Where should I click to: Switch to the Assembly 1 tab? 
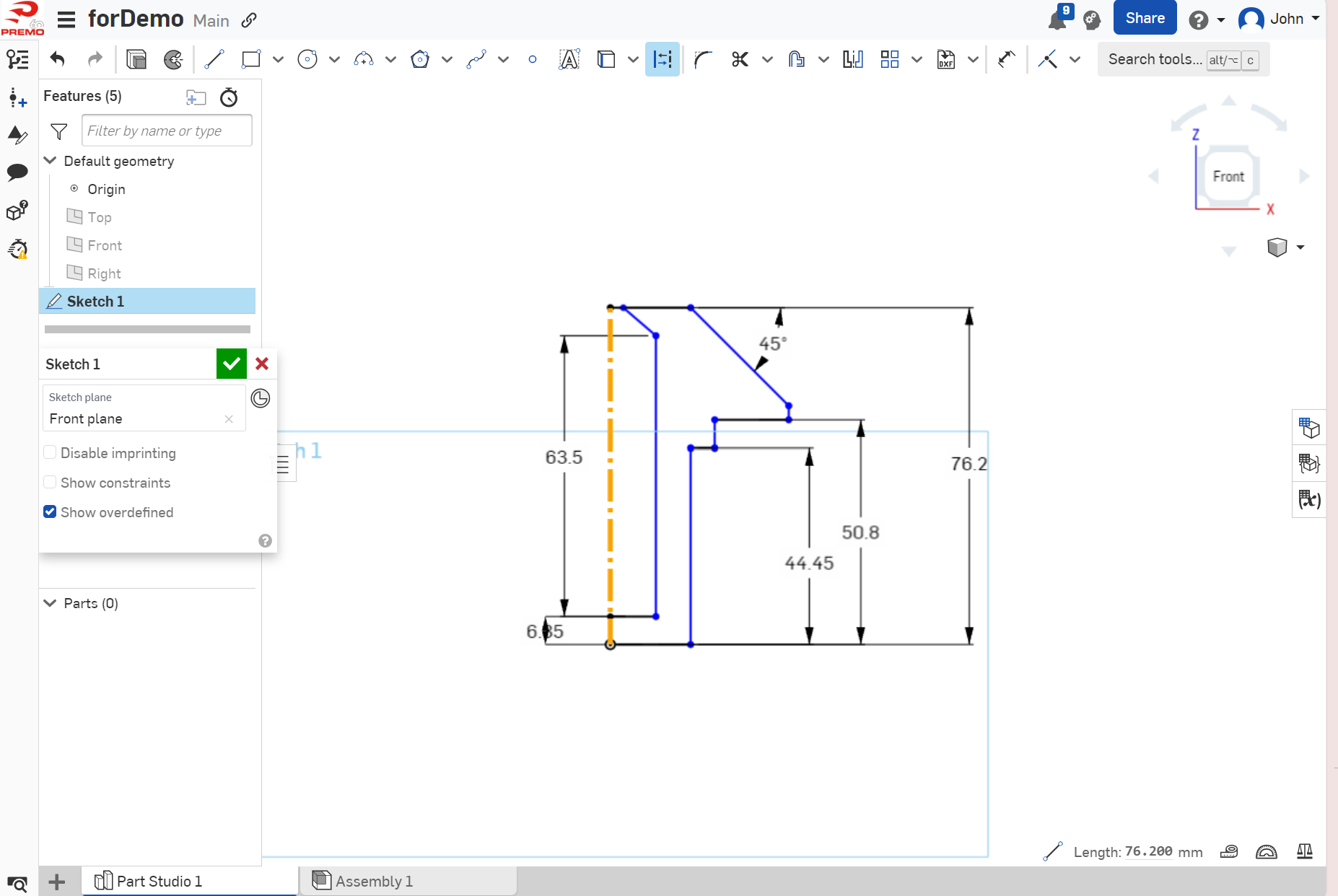coord(373,881)
